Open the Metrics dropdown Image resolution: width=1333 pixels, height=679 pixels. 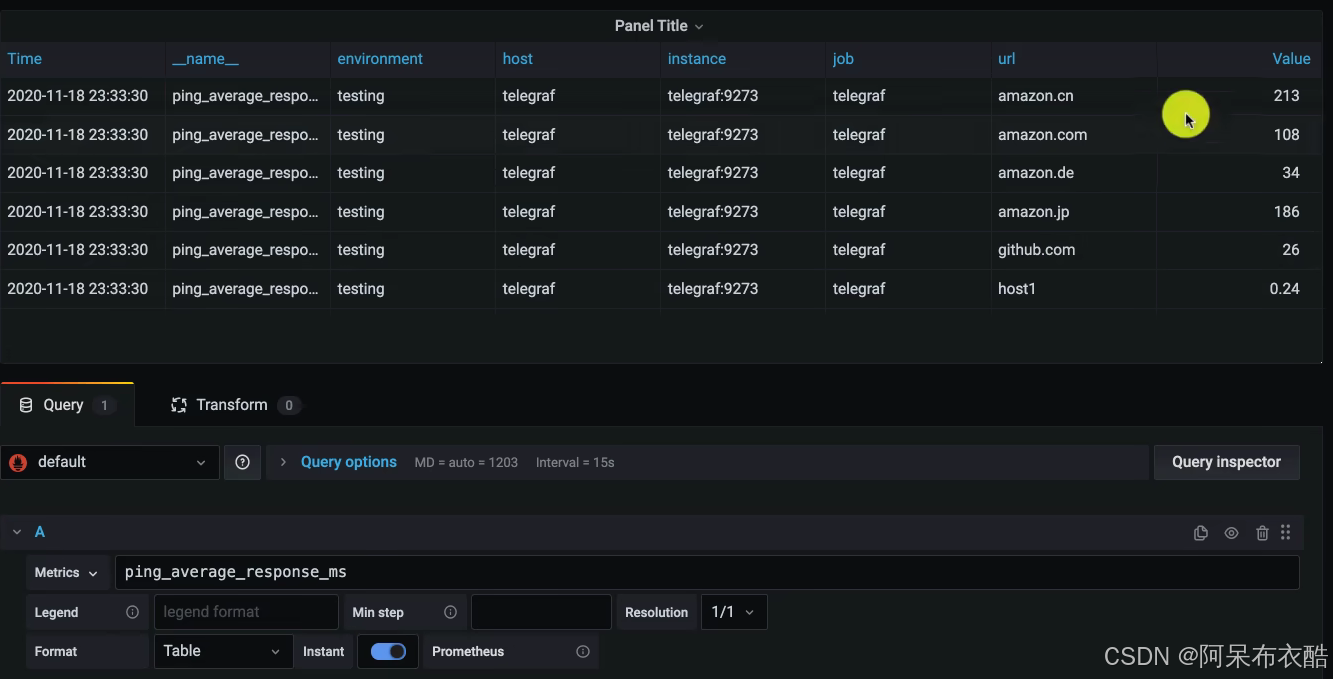pos(65,572)
